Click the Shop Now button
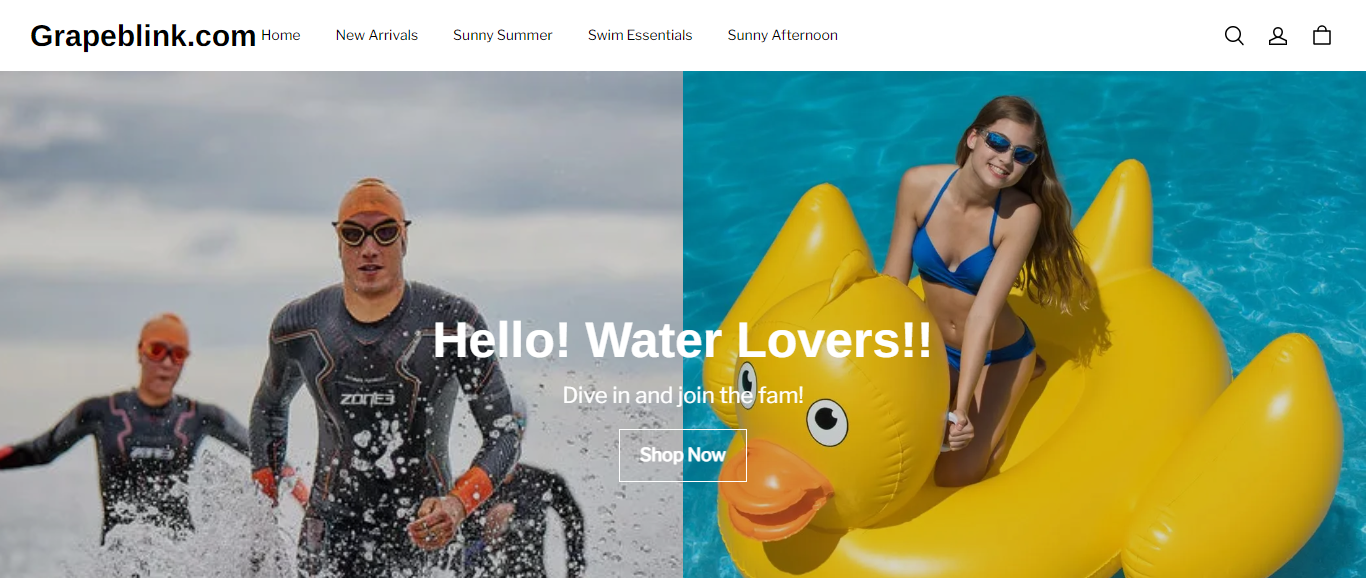 pyautogui.click(x=683, y=455)
